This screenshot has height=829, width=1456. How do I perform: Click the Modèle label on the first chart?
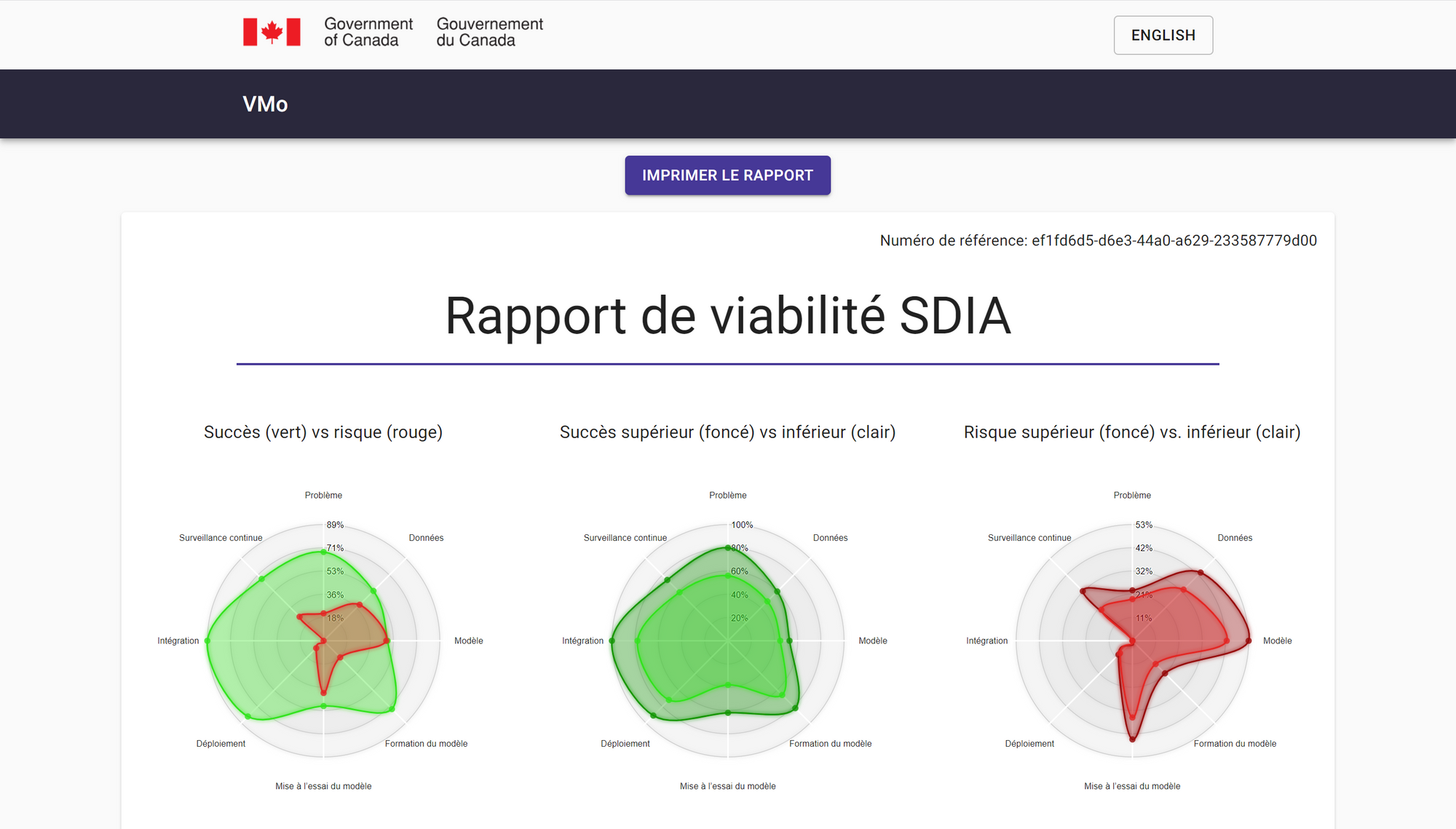coord(469,640)
